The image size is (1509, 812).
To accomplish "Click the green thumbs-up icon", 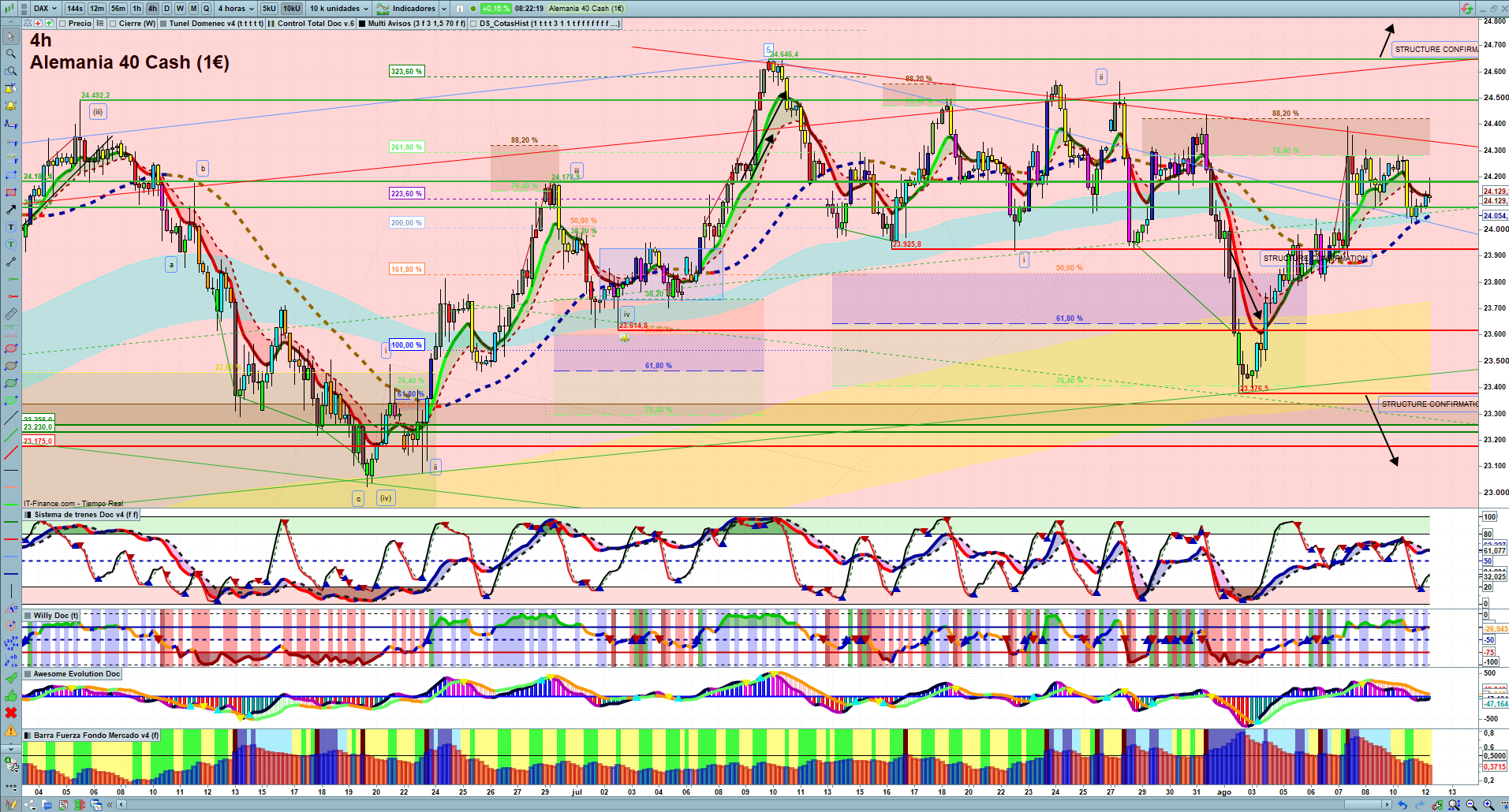I will click(x=11, y=695).
